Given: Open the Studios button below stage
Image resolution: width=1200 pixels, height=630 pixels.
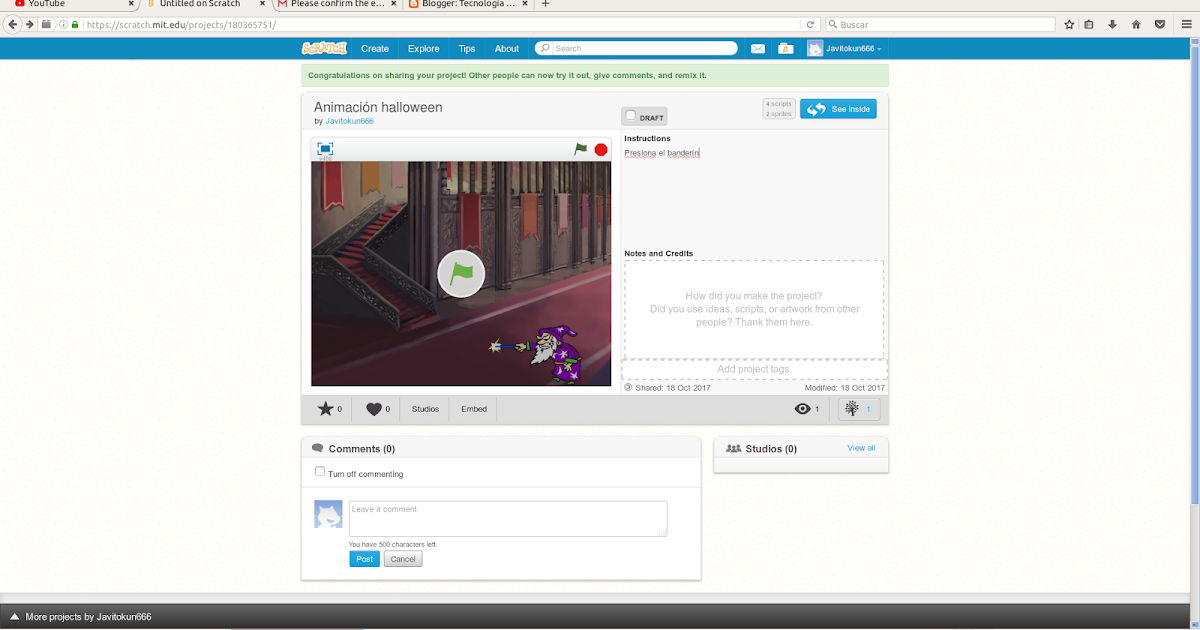Looking at the screenshot, I should coord(425,409).
